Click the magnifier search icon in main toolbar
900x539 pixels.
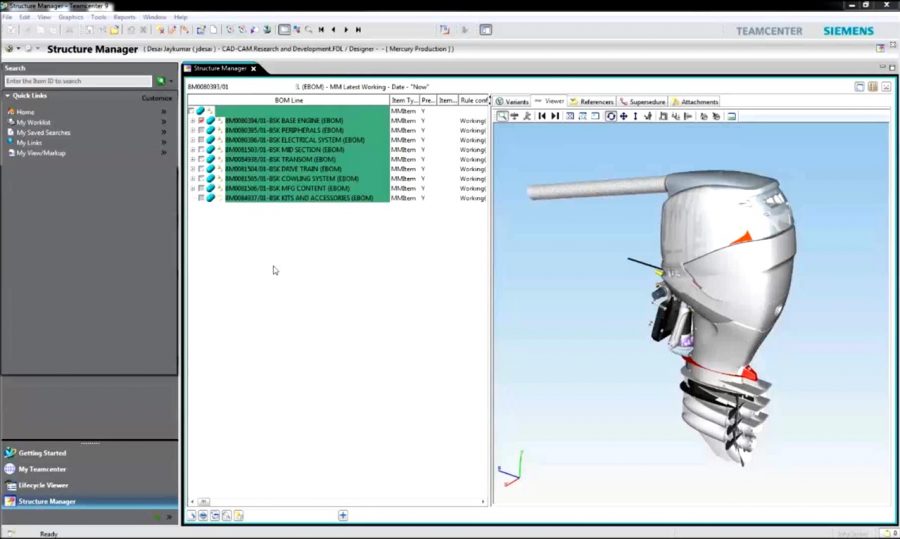[x=309, y=30]
